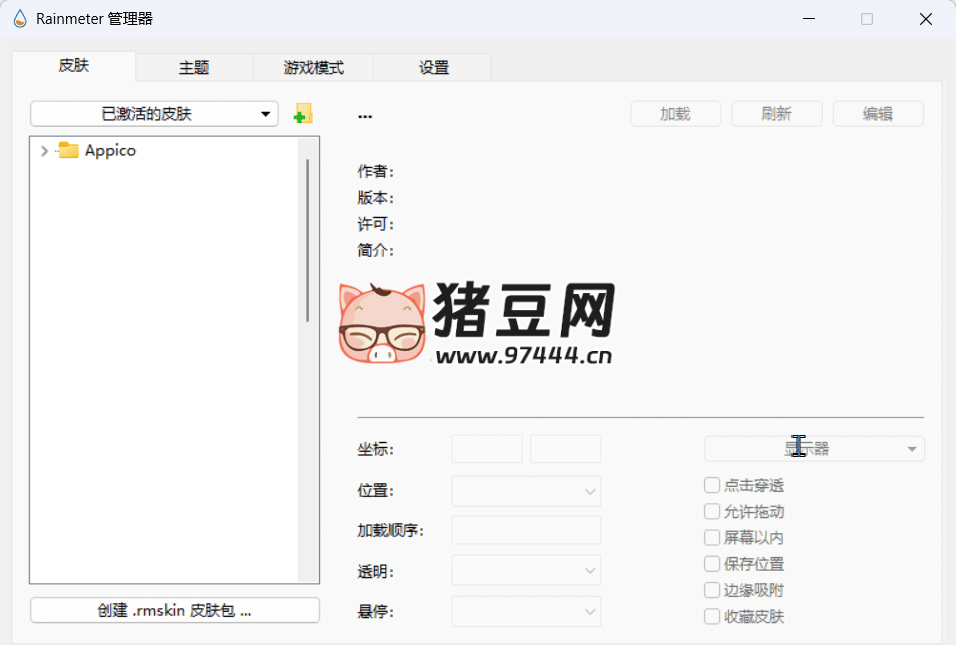Check the 允许拖动 draggable option
Viewport: 956px width, 645px height.
[711, 511]
